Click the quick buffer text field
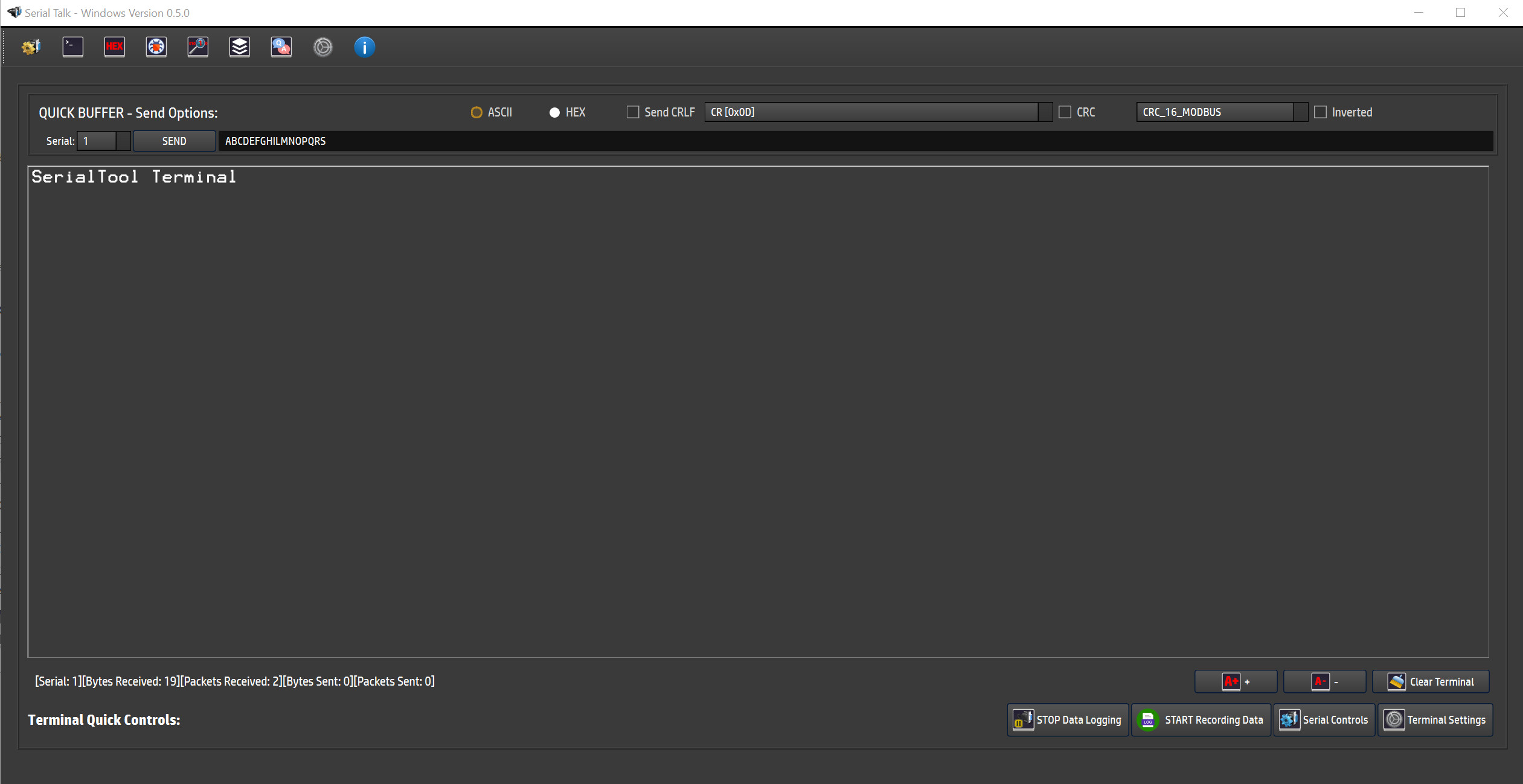 (845, 141)
